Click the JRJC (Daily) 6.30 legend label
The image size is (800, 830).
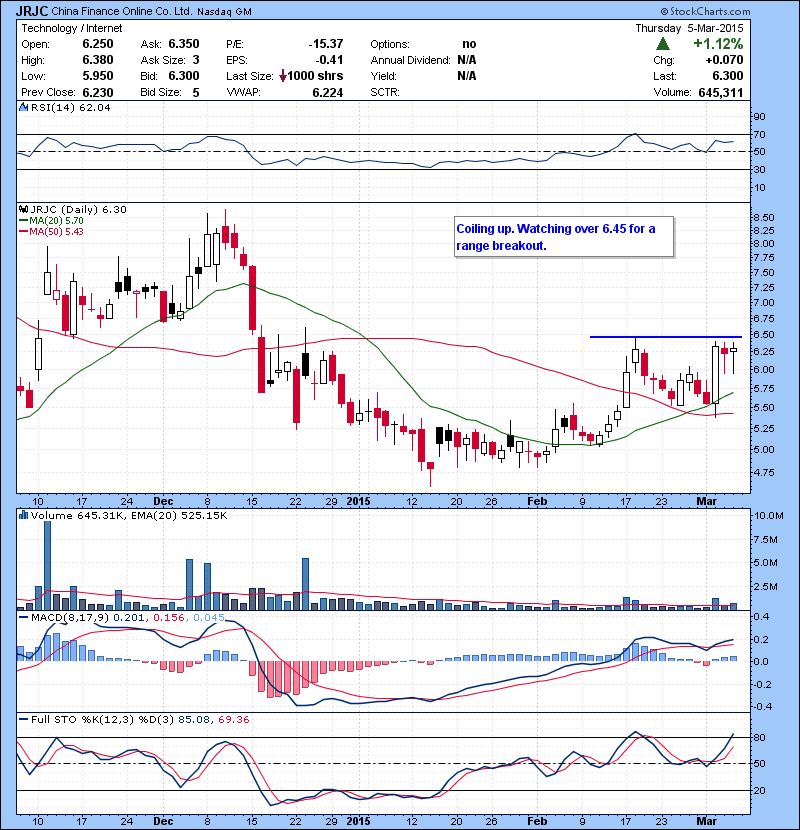coord(78,209)
